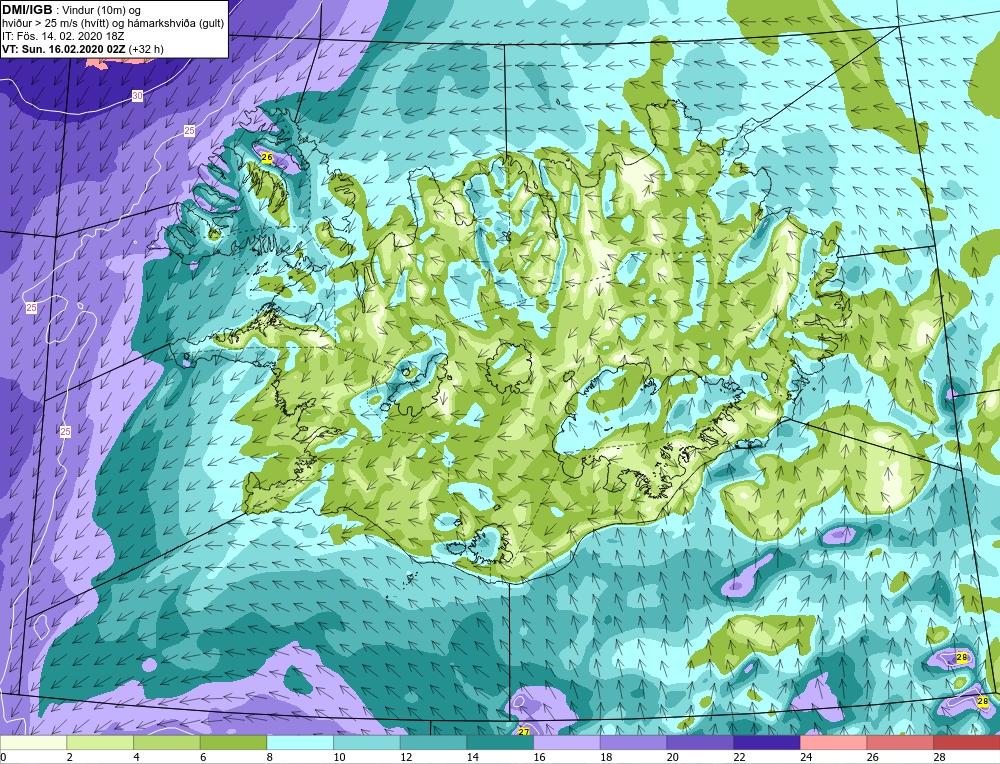Click the "8" legend scale value
This screenshot has height=764, width=1000.
coord(270,757)
